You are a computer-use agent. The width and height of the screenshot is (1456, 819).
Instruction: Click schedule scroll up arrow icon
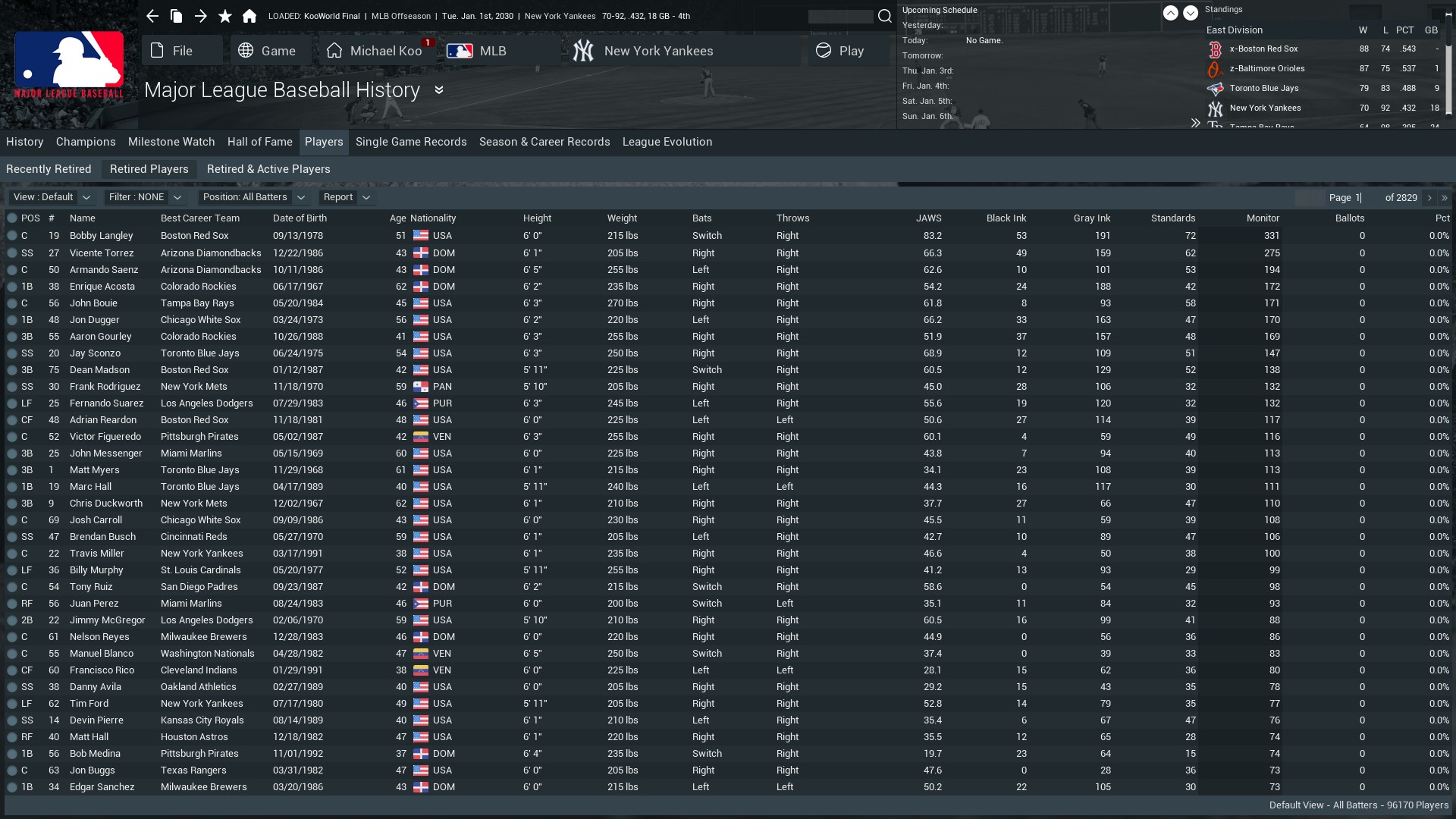[x=1171, y=13]
